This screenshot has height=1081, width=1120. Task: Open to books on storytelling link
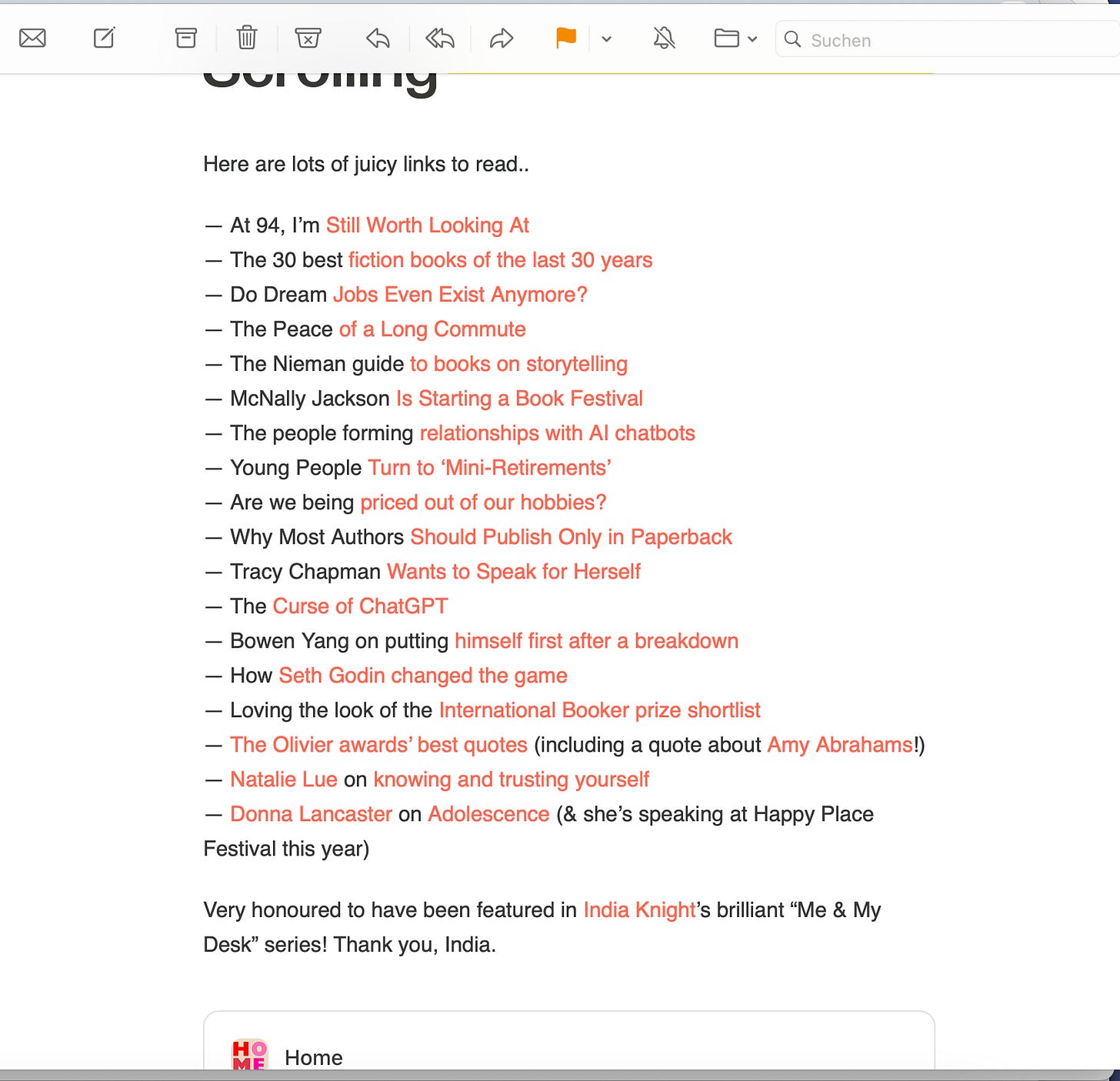(x=518, y=364)
